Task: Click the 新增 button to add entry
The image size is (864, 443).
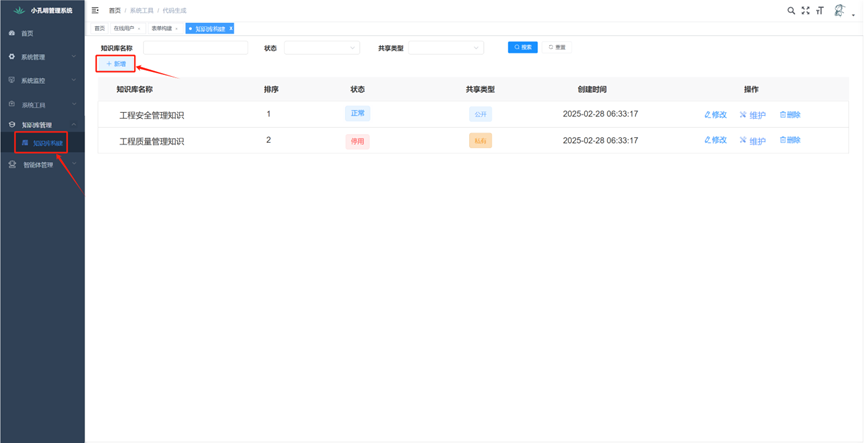Action: [116, 64]
